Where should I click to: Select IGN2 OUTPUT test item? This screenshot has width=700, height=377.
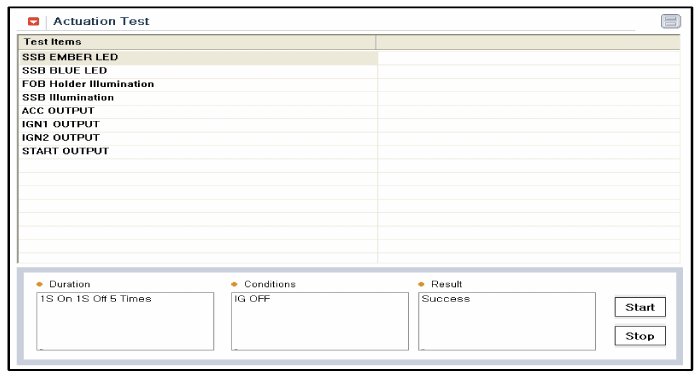[198, 138]
